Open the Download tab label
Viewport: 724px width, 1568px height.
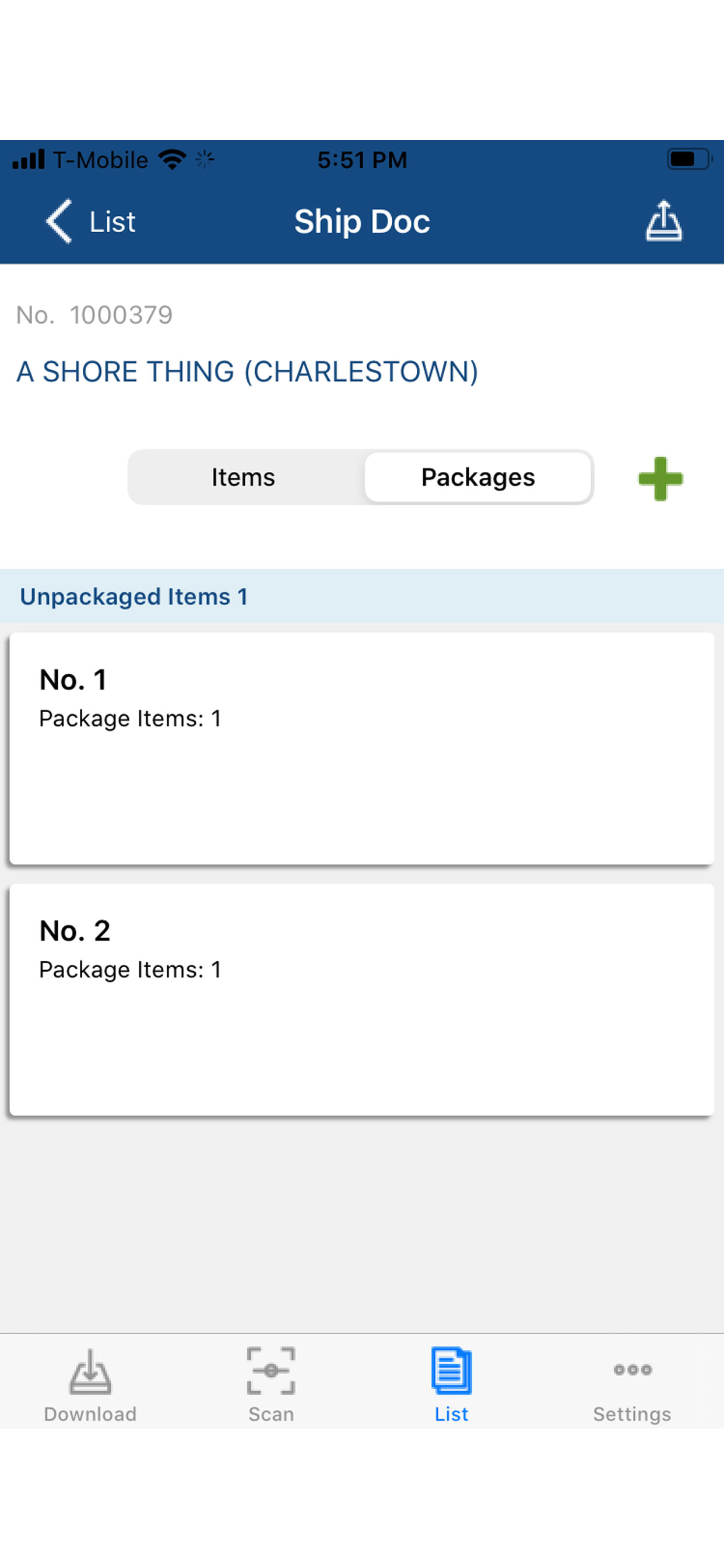(x=90, y=1413)
